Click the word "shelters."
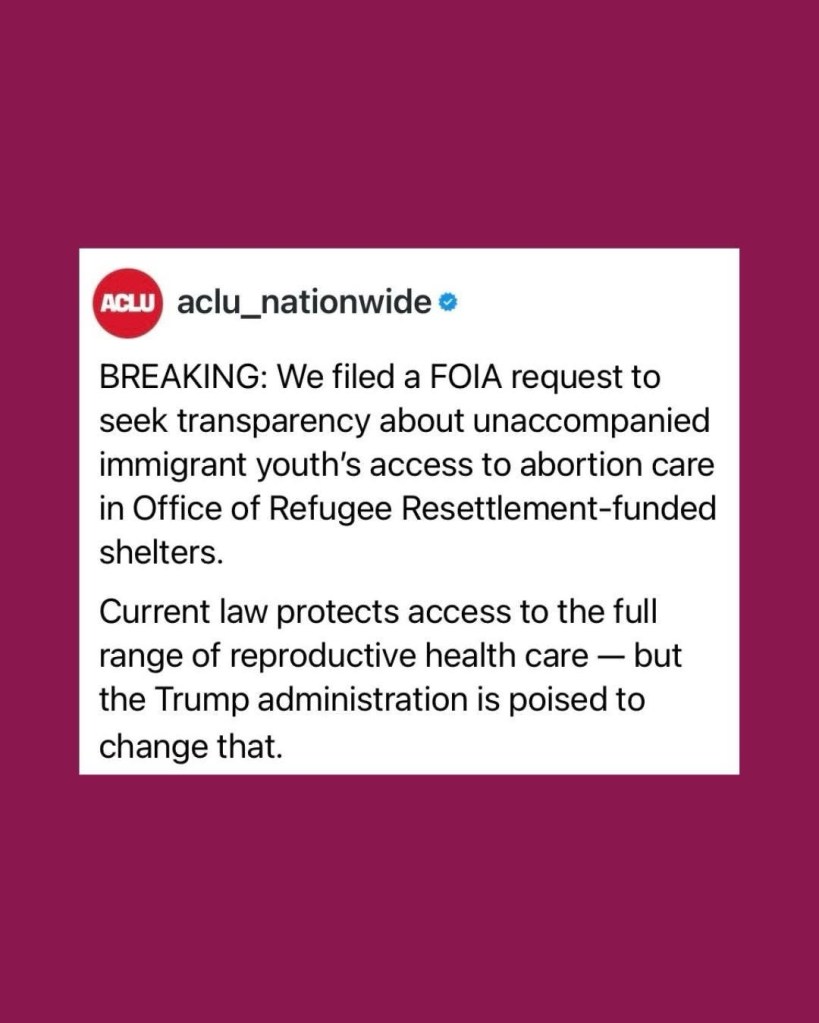This screenshot has width=819, height=1023. click(x=148, y=552)
